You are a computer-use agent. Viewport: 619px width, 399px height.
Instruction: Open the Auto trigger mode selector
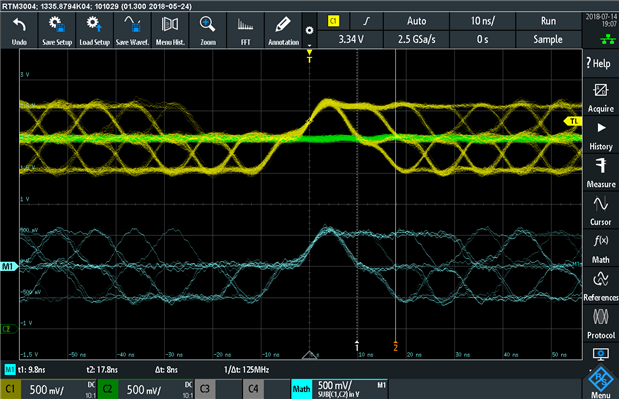pyautogui.click(x=416, y=21)
